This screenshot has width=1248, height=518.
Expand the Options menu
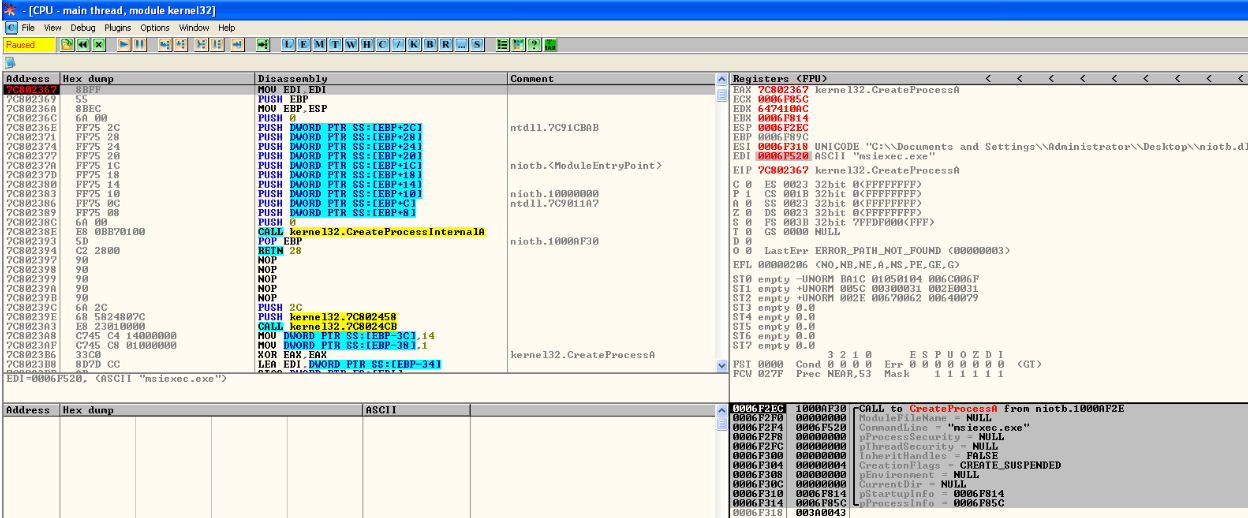click(154, 28)
